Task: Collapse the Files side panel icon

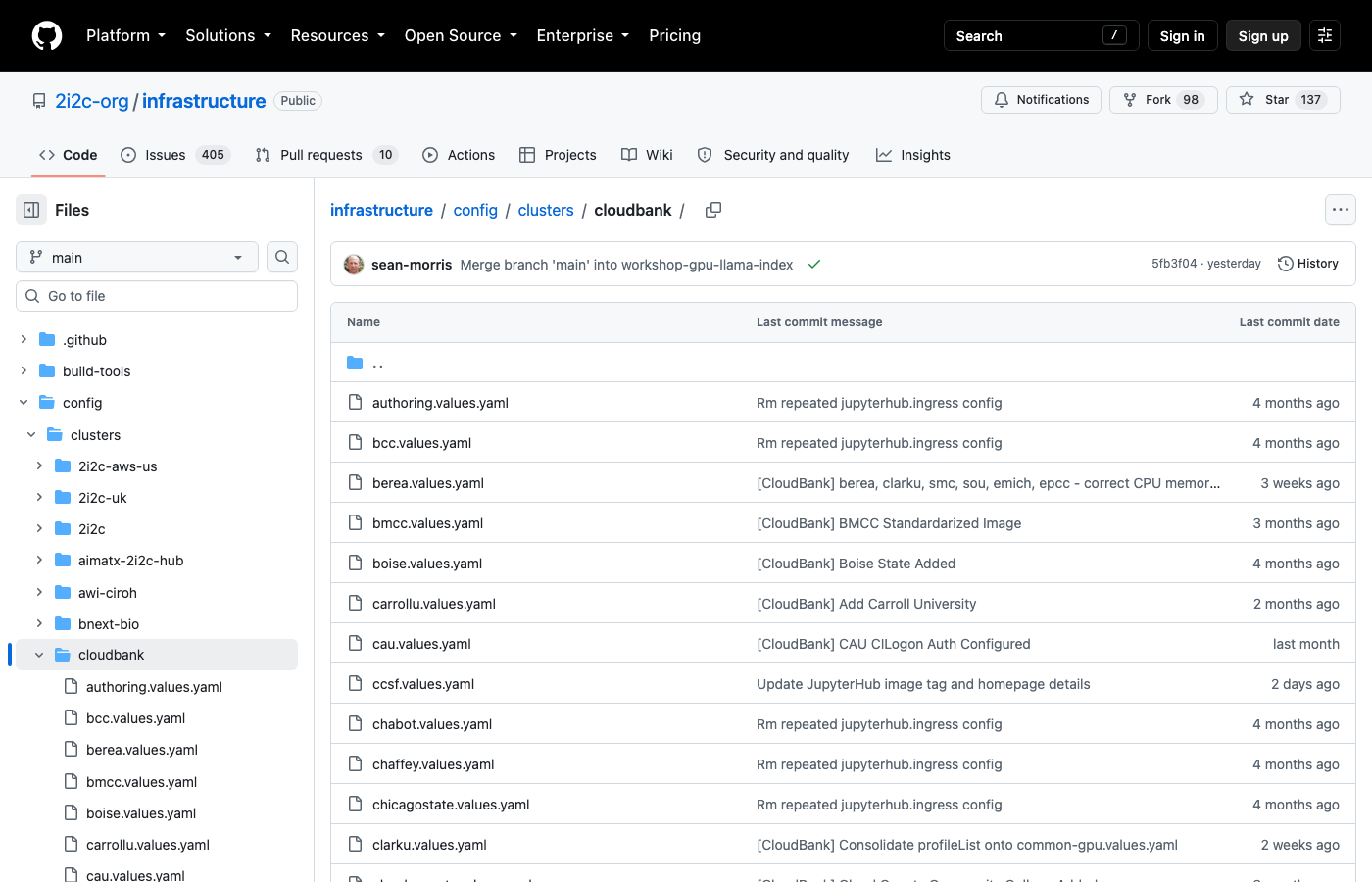Action: point(31,210)
